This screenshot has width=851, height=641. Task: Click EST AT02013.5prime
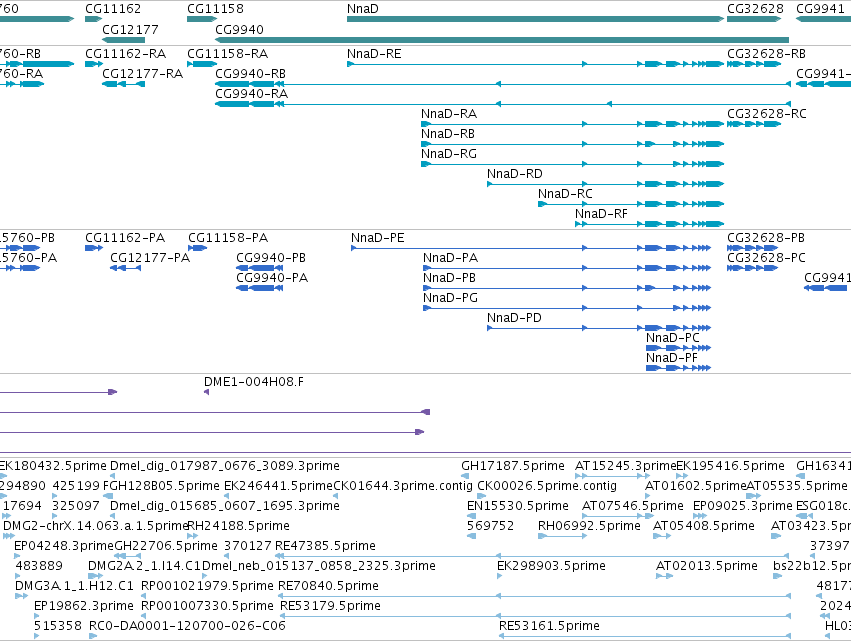(x=707, y=566)
